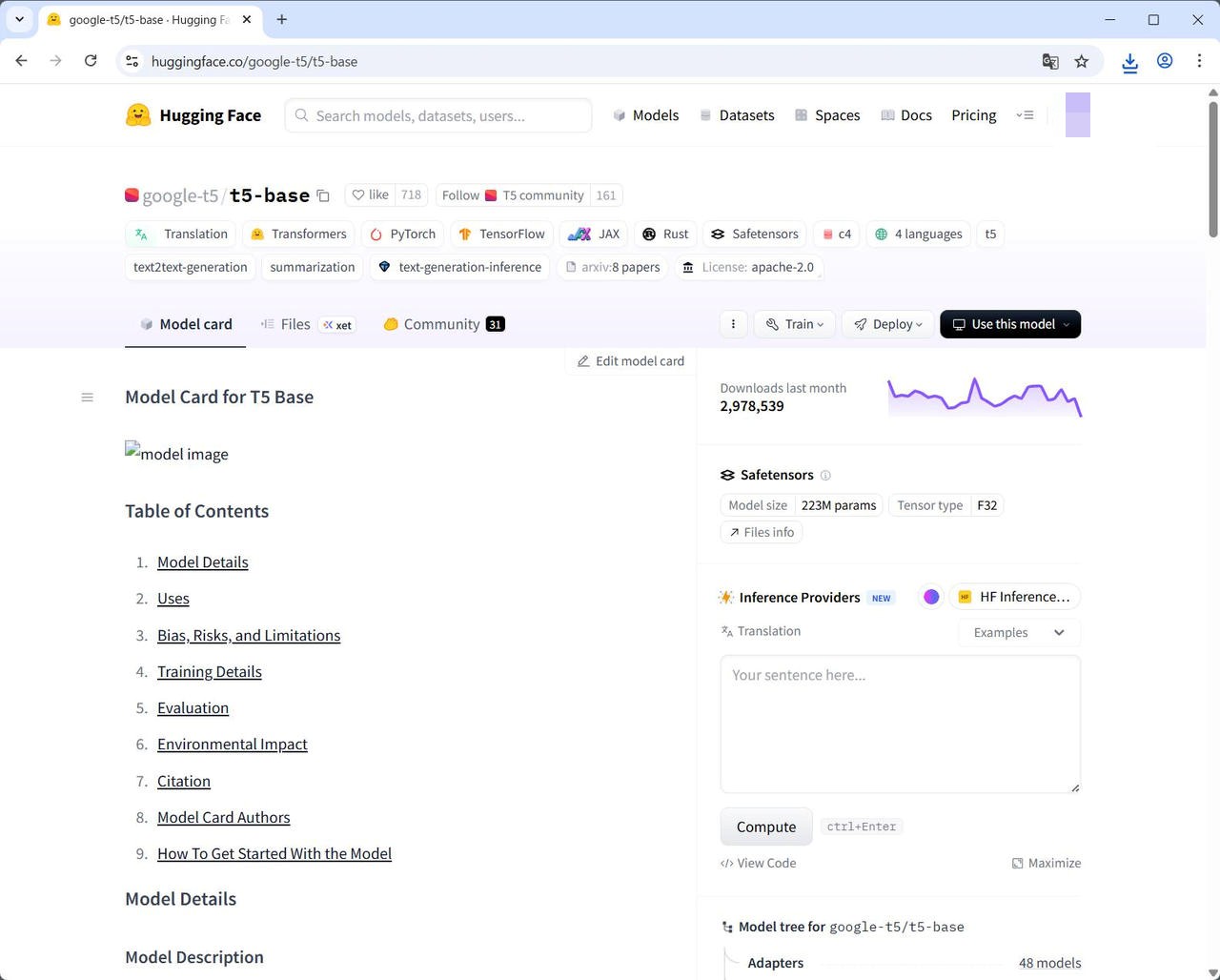Open Chrome downloads icon
Image resolution: width=1220 pixels, height=980 pixels.
[x=1129, y=61]
